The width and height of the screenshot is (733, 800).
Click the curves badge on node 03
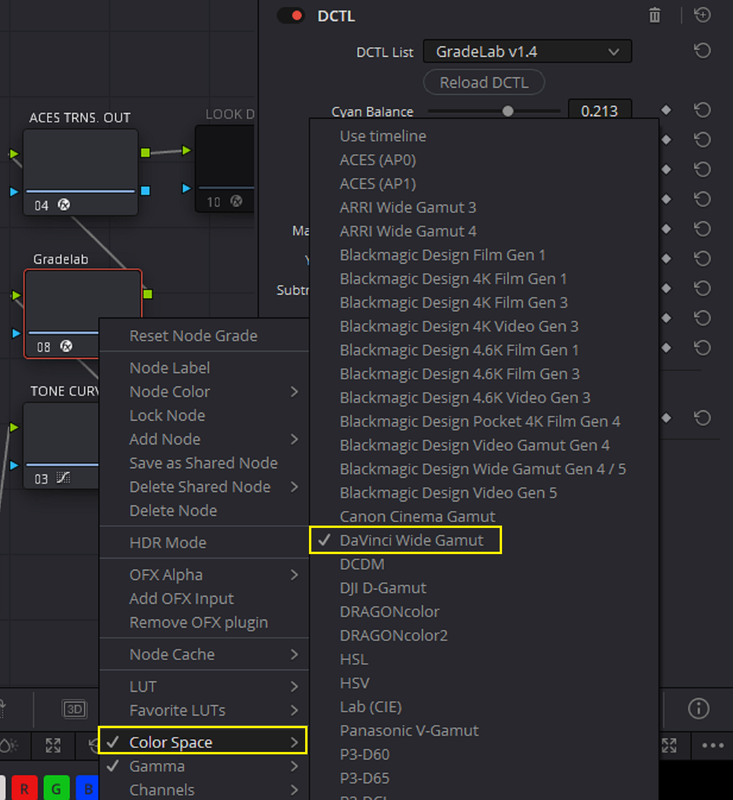click(63, 478)
